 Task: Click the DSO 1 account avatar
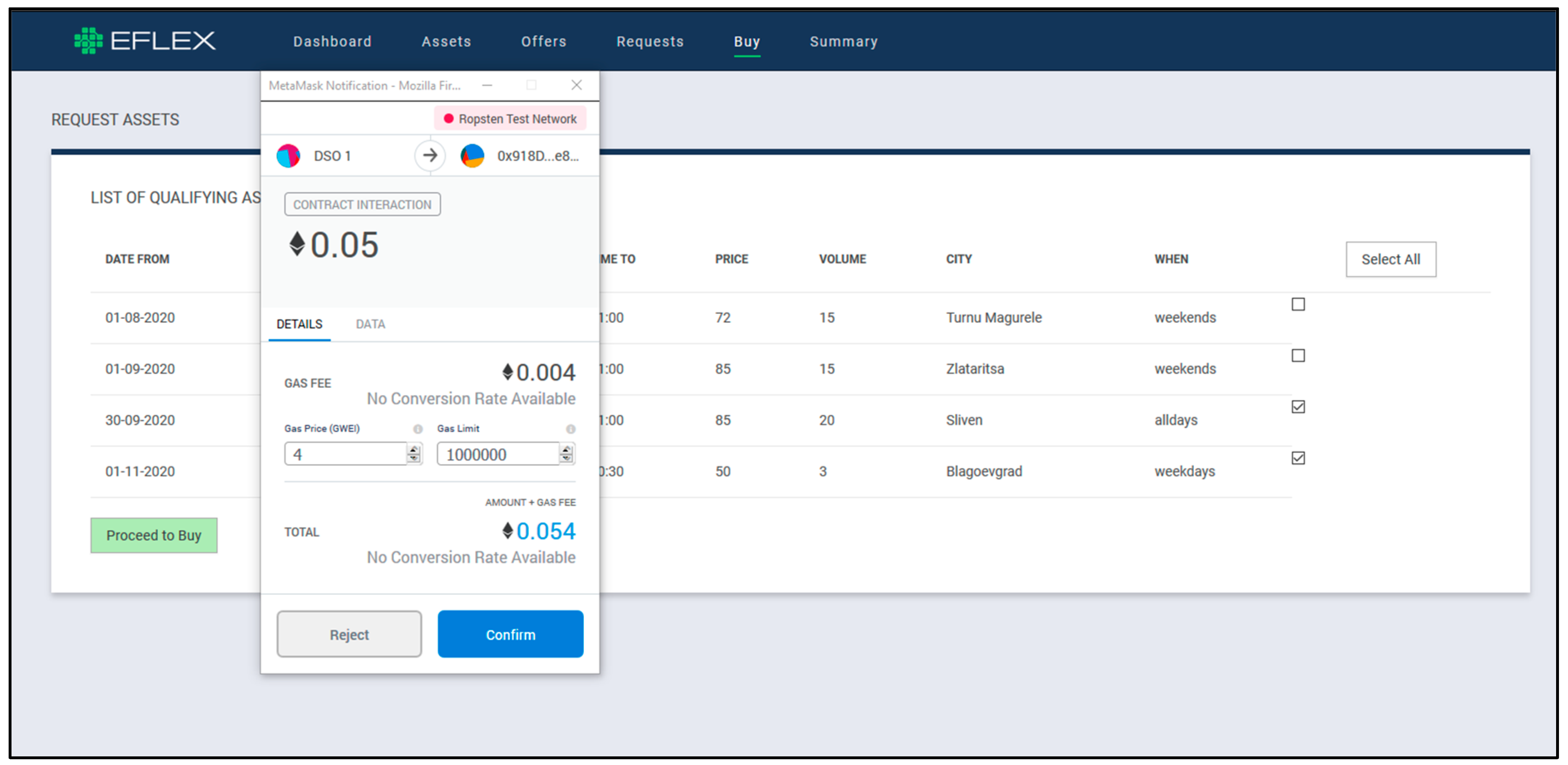289,156
